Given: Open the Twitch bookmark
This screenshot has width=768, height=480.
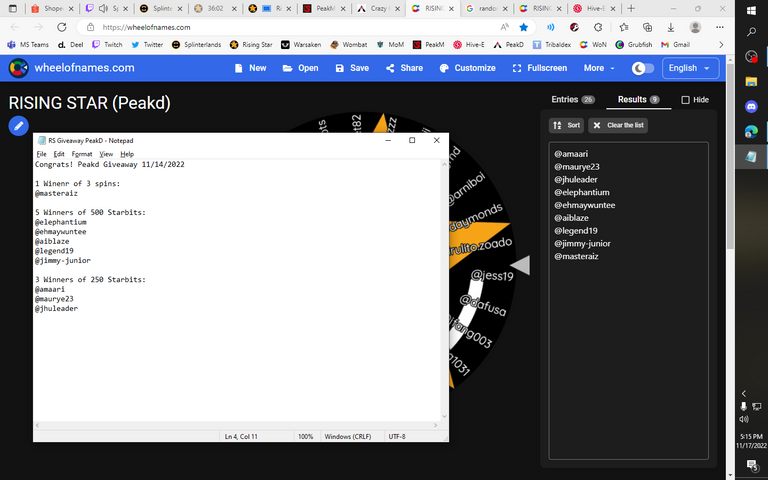Looking at the screenshot, I should click(107, 45).
